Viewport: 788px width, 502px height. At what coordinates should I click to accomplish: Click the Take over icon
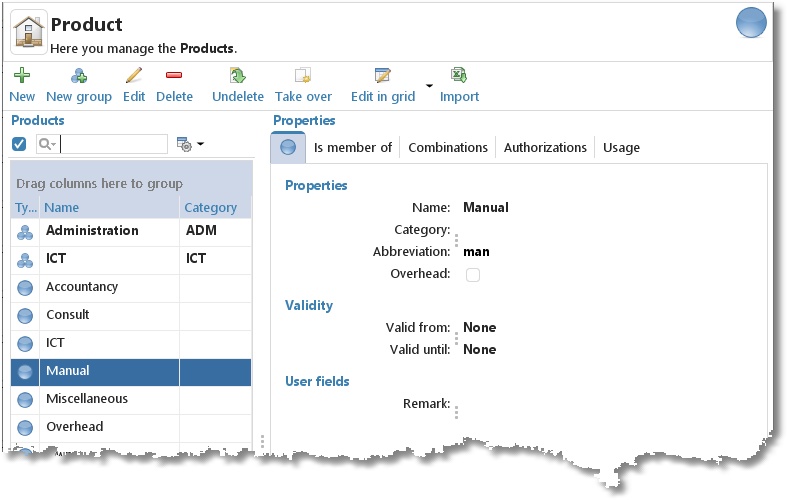[303, 75]
